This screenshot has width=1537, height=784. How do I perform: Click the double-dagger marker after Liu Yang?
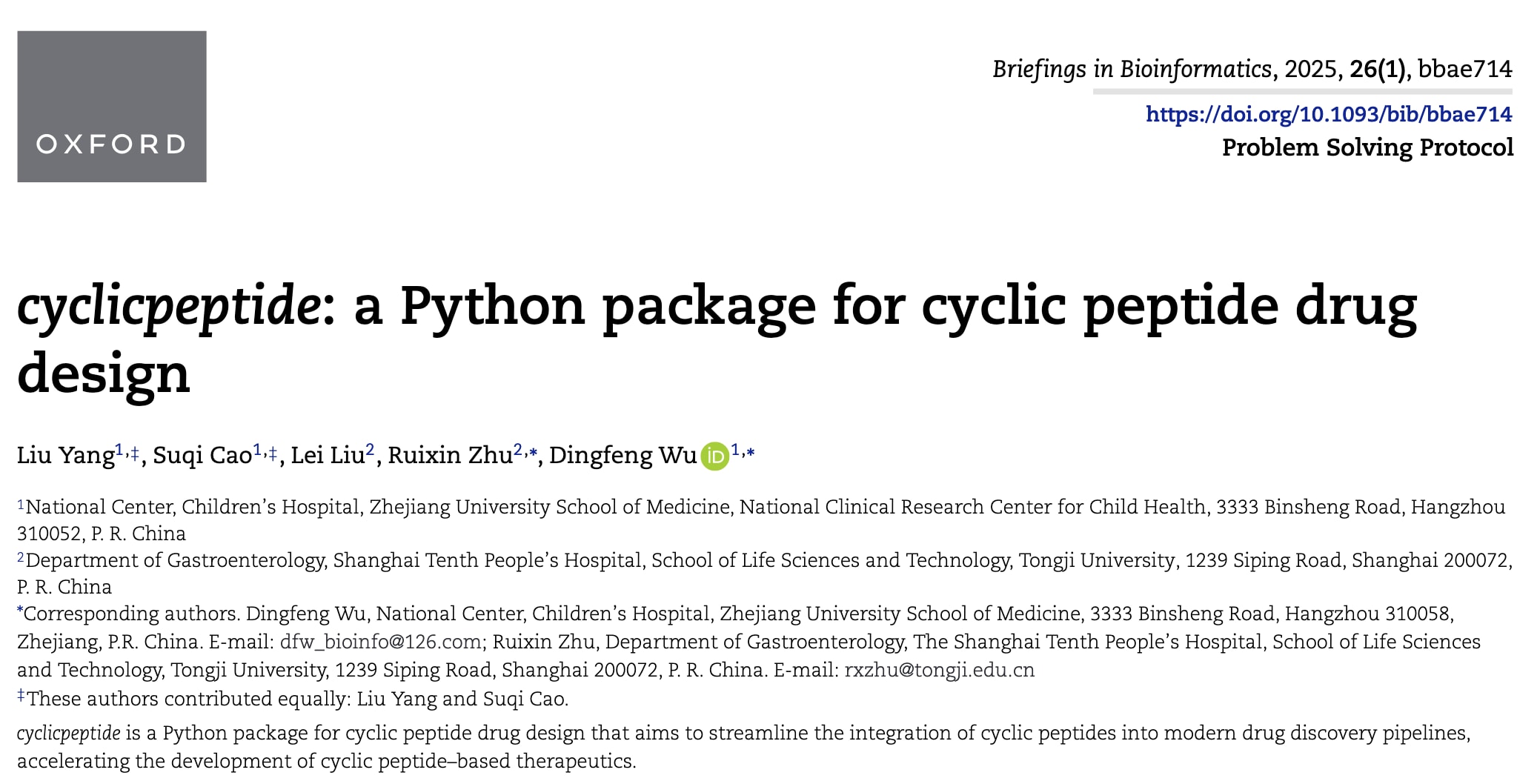(135, 452)
